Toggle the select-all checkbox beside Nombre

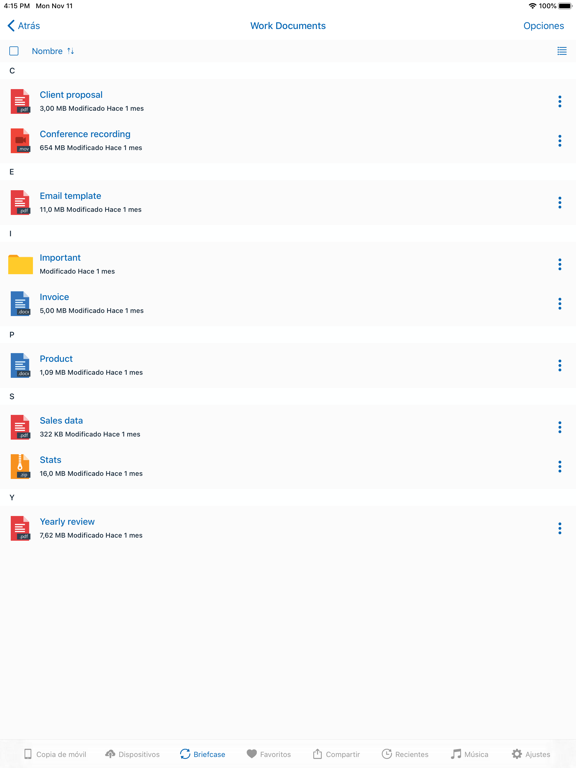pyautogui.click(x=14, y=51)
